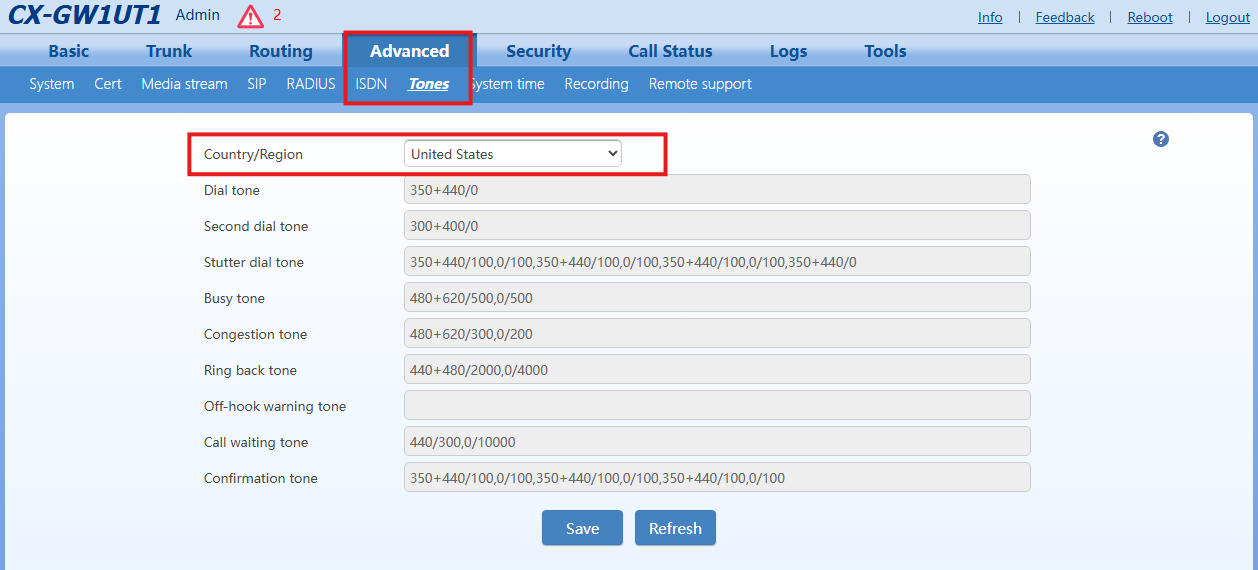1258x570 pixels.
Task: Click the Reboot link
Action: pyautogui.click(x=1150, y=17)
